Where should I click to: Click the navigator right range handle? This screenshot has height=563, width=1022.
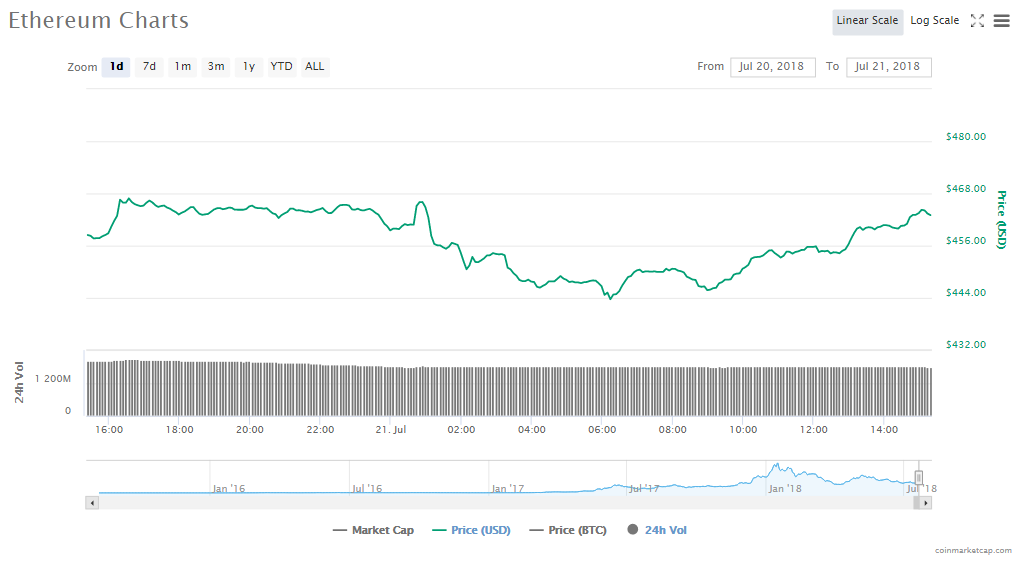tap(919, 478)
